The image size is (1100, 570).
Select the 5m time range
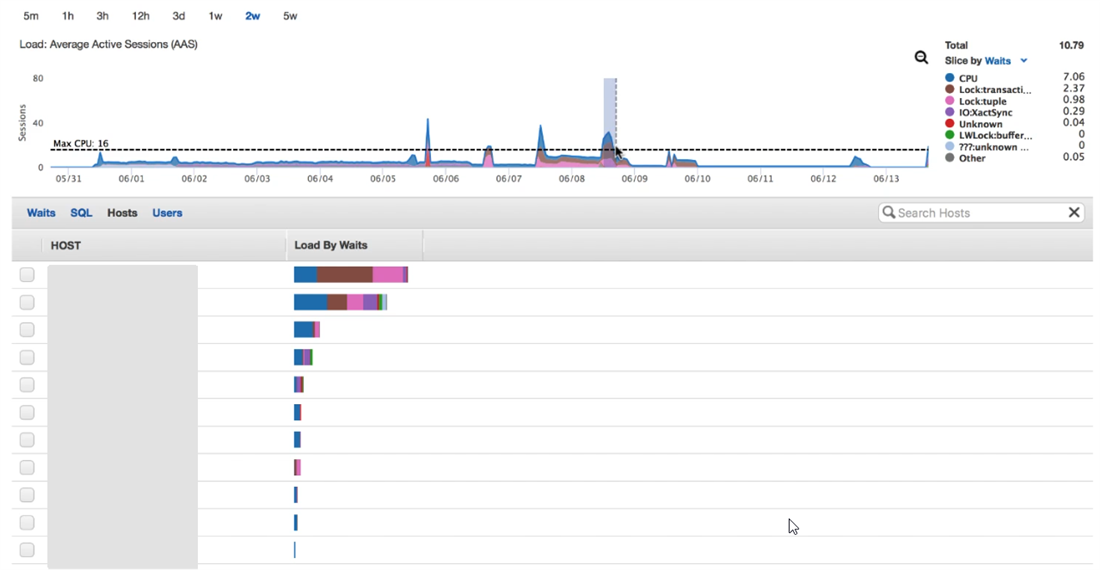(31, 15)
